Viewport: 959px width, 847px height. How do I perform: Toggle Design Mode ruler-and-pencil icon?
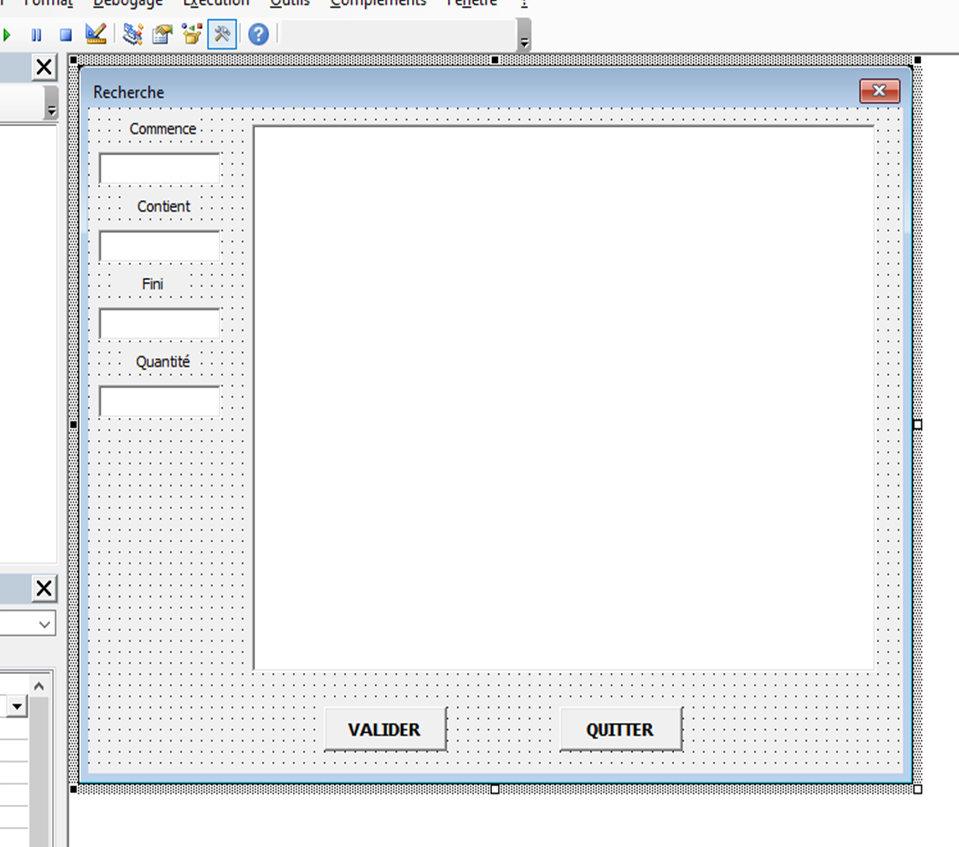pos(96,35)
